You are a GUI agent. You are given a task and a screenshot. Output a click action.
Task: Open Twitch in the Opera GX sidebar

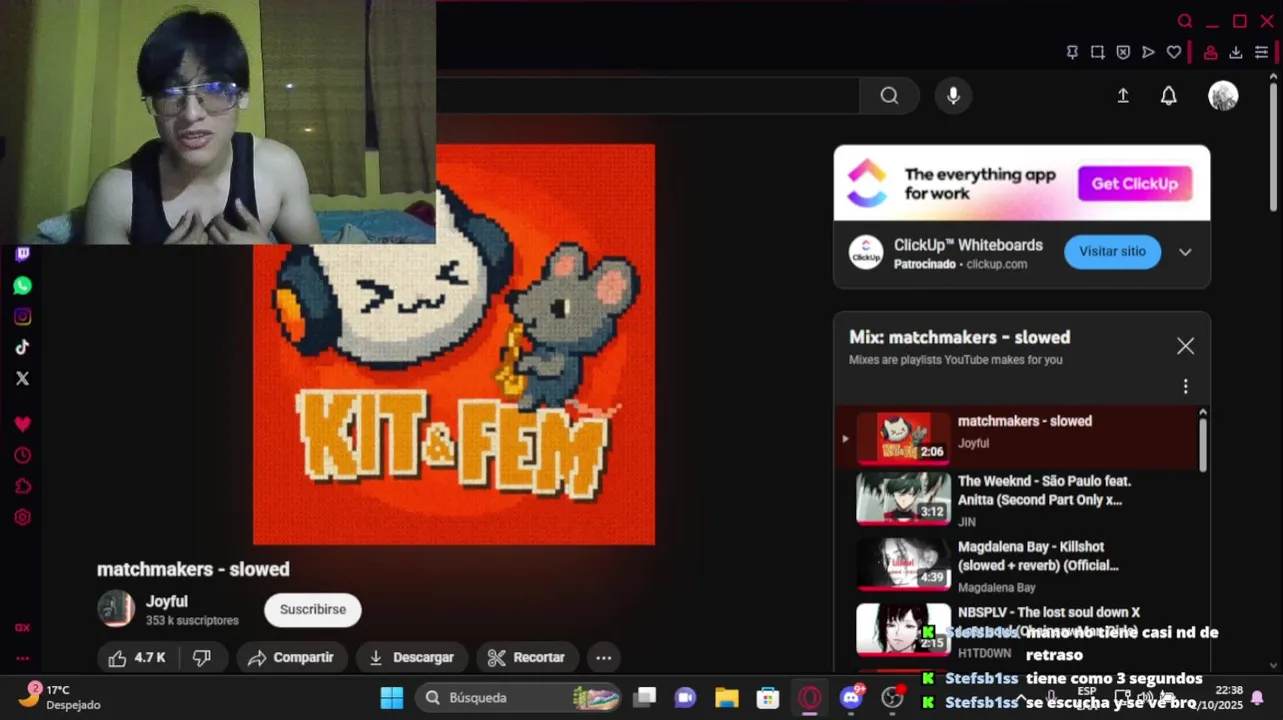tap(22, 254)
